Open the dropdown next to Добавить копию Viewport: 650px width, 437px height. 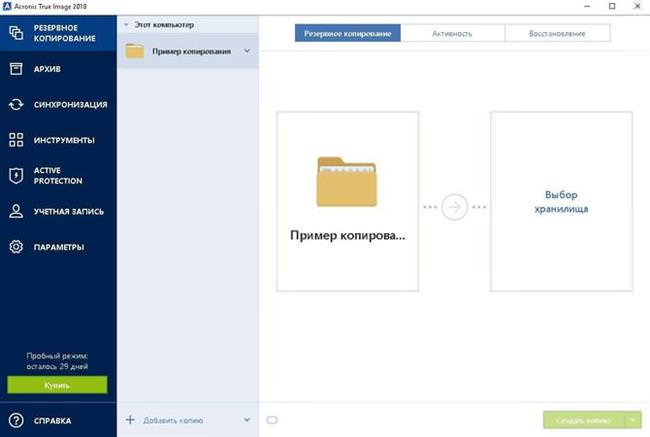coord(247,420)
